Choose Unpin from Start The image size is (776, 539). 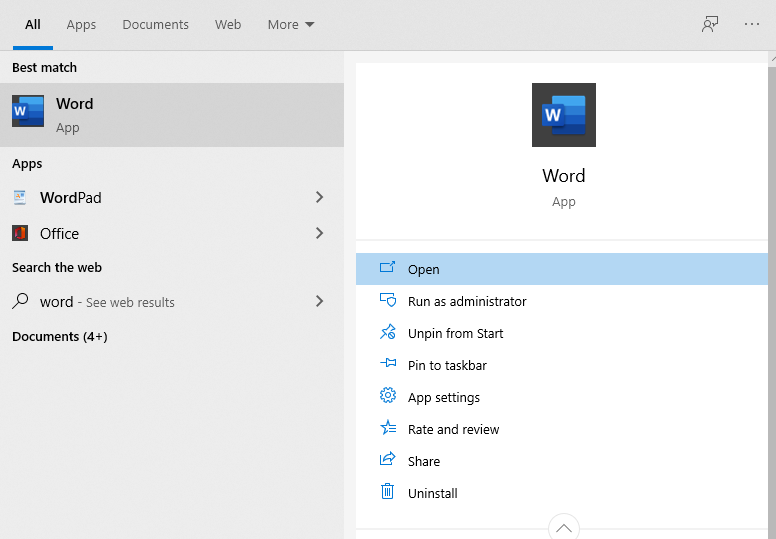(562, 333)
